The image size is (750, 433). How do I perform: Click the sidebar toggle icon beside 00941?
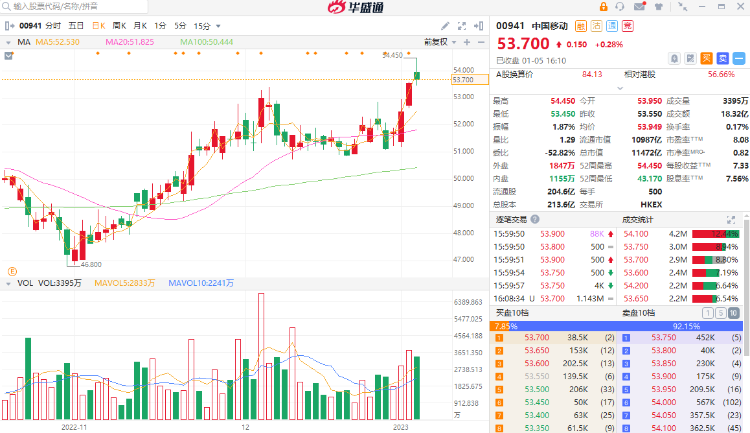9,26
